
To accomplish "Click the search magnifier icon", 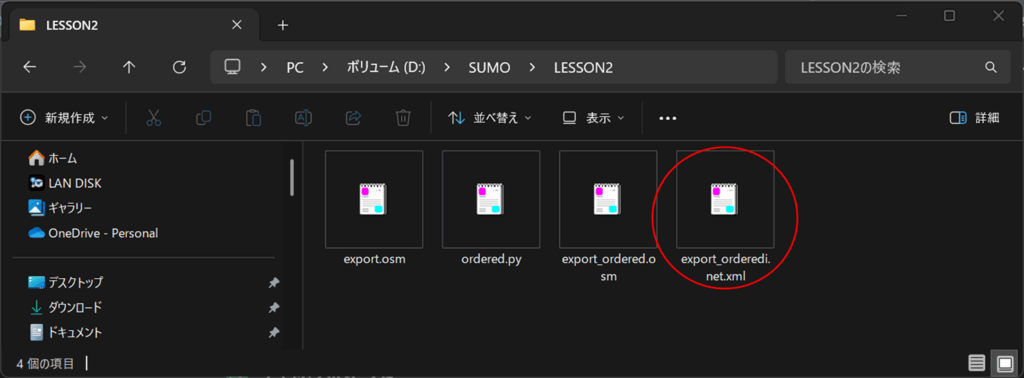I will pos(991,67).
